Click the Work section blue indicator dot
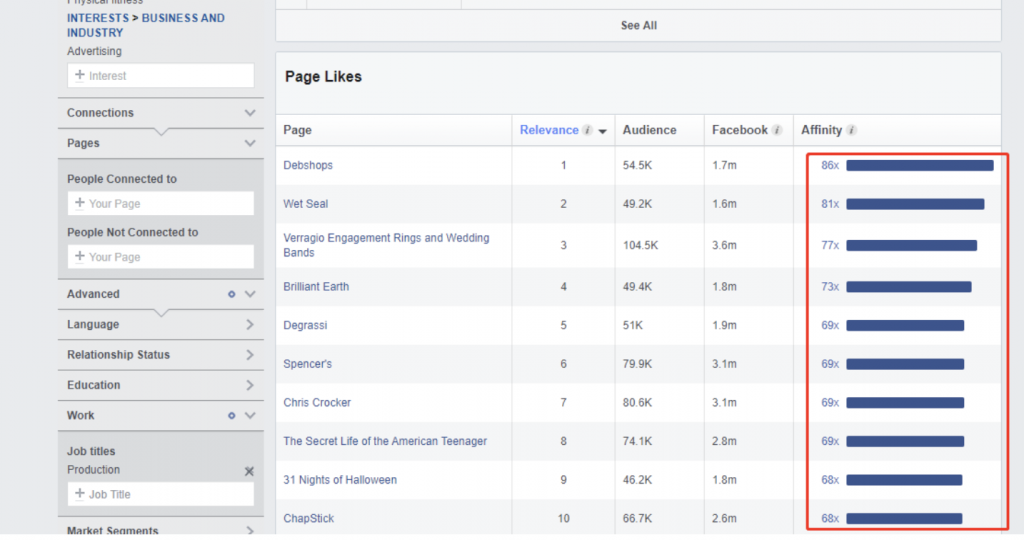 coord(231,415)
